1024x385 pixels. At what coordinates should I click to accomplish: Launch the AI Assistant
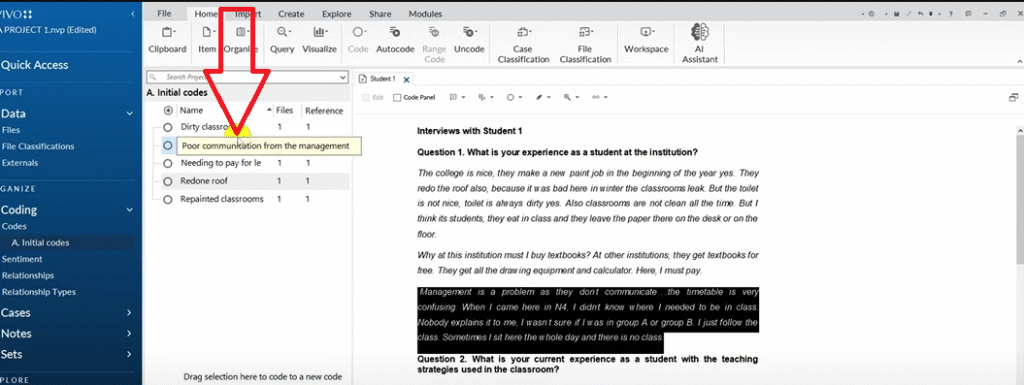click(700, 44)
